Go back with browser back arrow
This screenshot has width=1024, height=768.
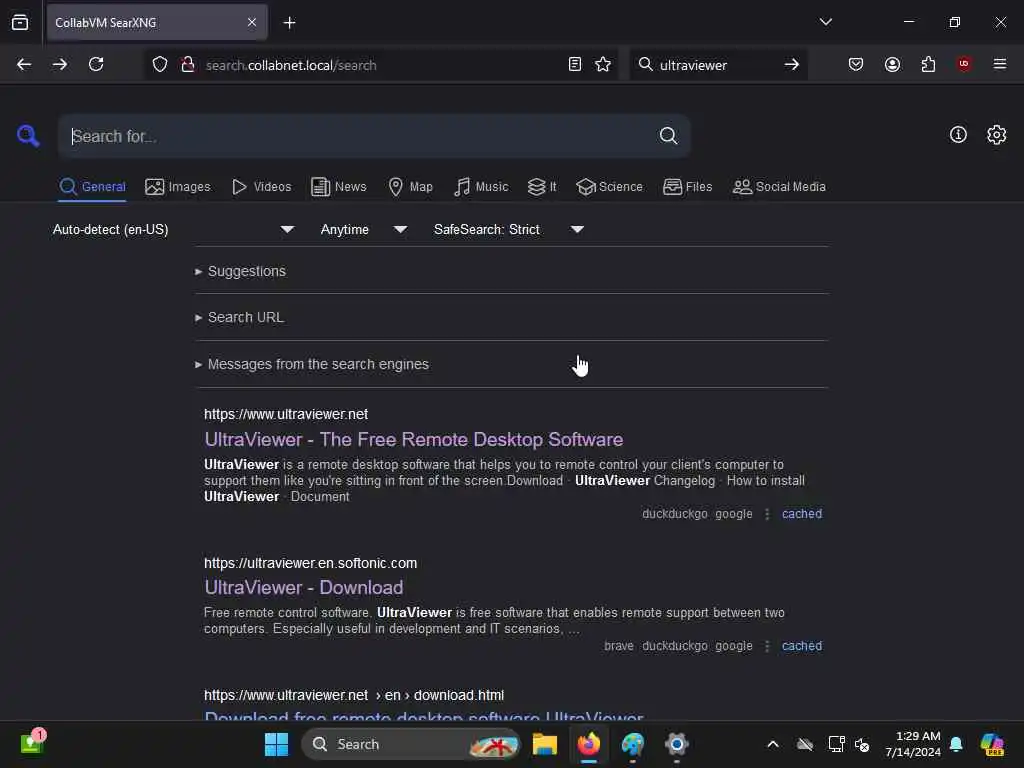[x=24, y=64]
